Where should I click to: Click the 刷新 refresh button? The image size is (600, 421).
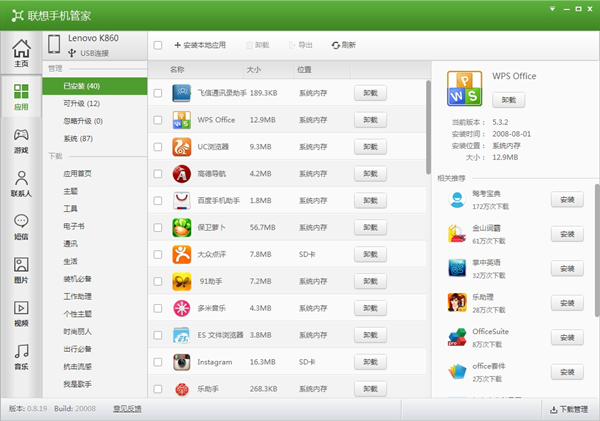344,45
